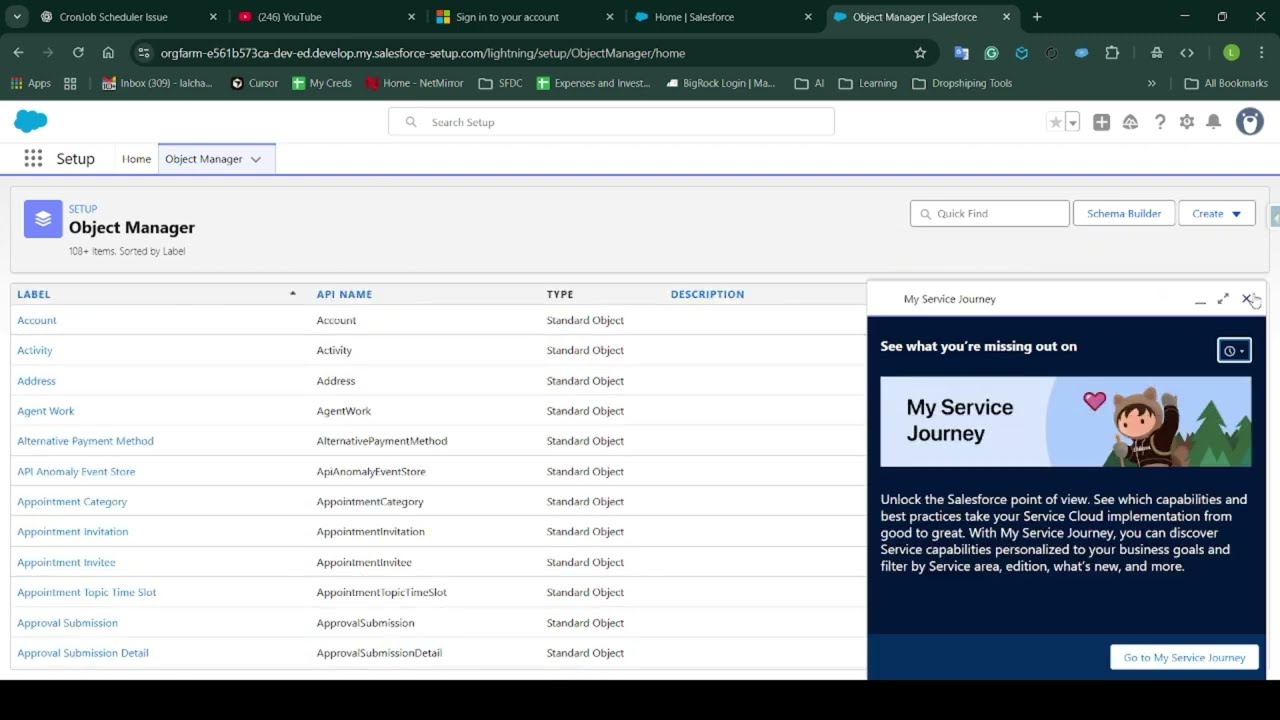Image resolution: width=1280 pixels, height=720 pixels.
Task: Open the browser home page icon
Action: coord(108,53)
